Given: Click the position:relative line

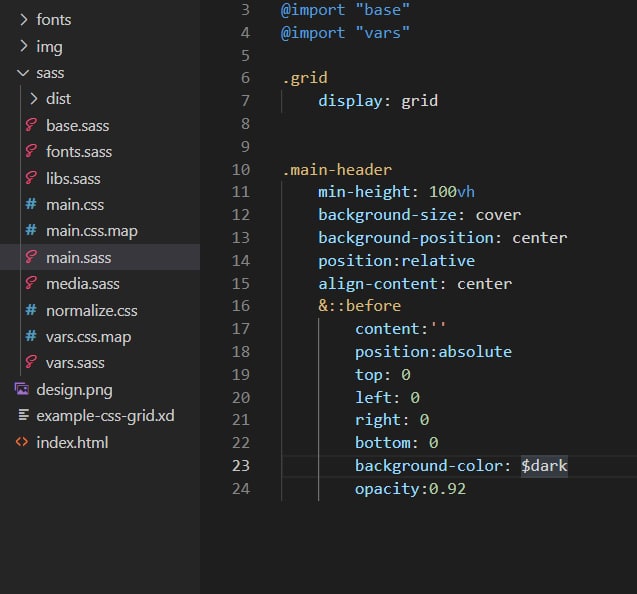Looking at the screenshot, I should [x=396, y=261].
